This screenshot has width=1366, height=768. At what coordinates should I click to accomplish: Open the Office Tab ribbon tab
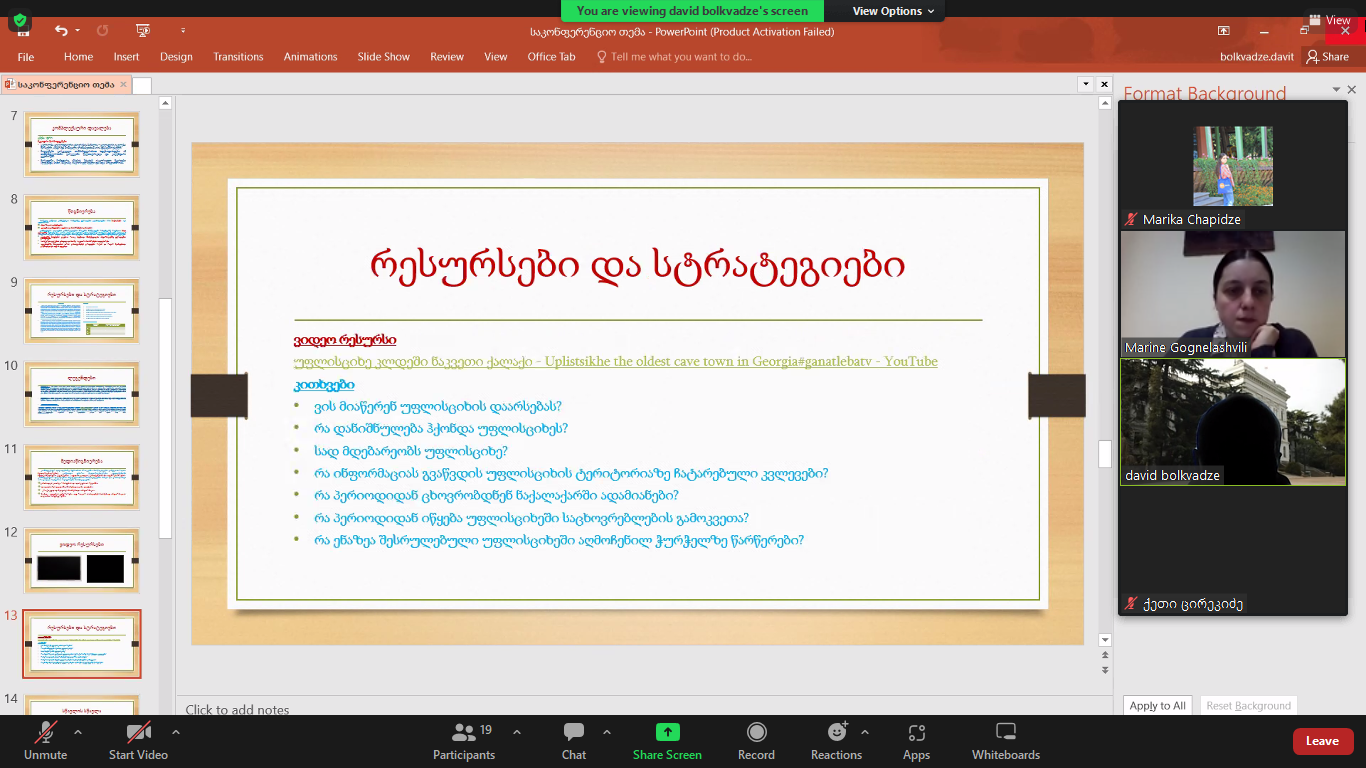pyautogui.click(x=551, y=57)
